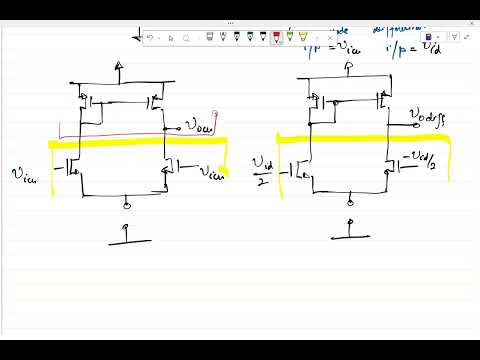Click the undo arrow in the pen toolbar

[x=150, y=38]
